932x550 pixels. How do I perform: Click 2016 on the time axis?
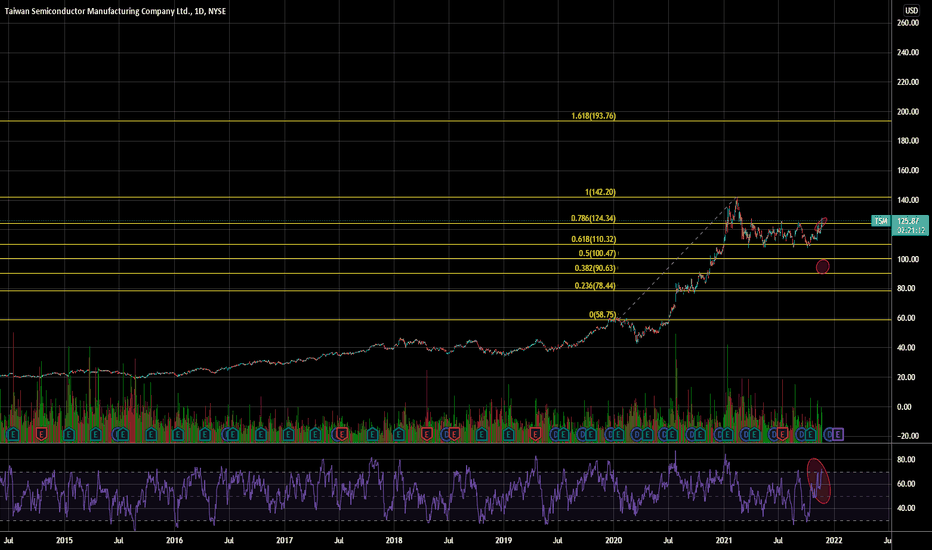pyautogui.click(x=174, y=540)
